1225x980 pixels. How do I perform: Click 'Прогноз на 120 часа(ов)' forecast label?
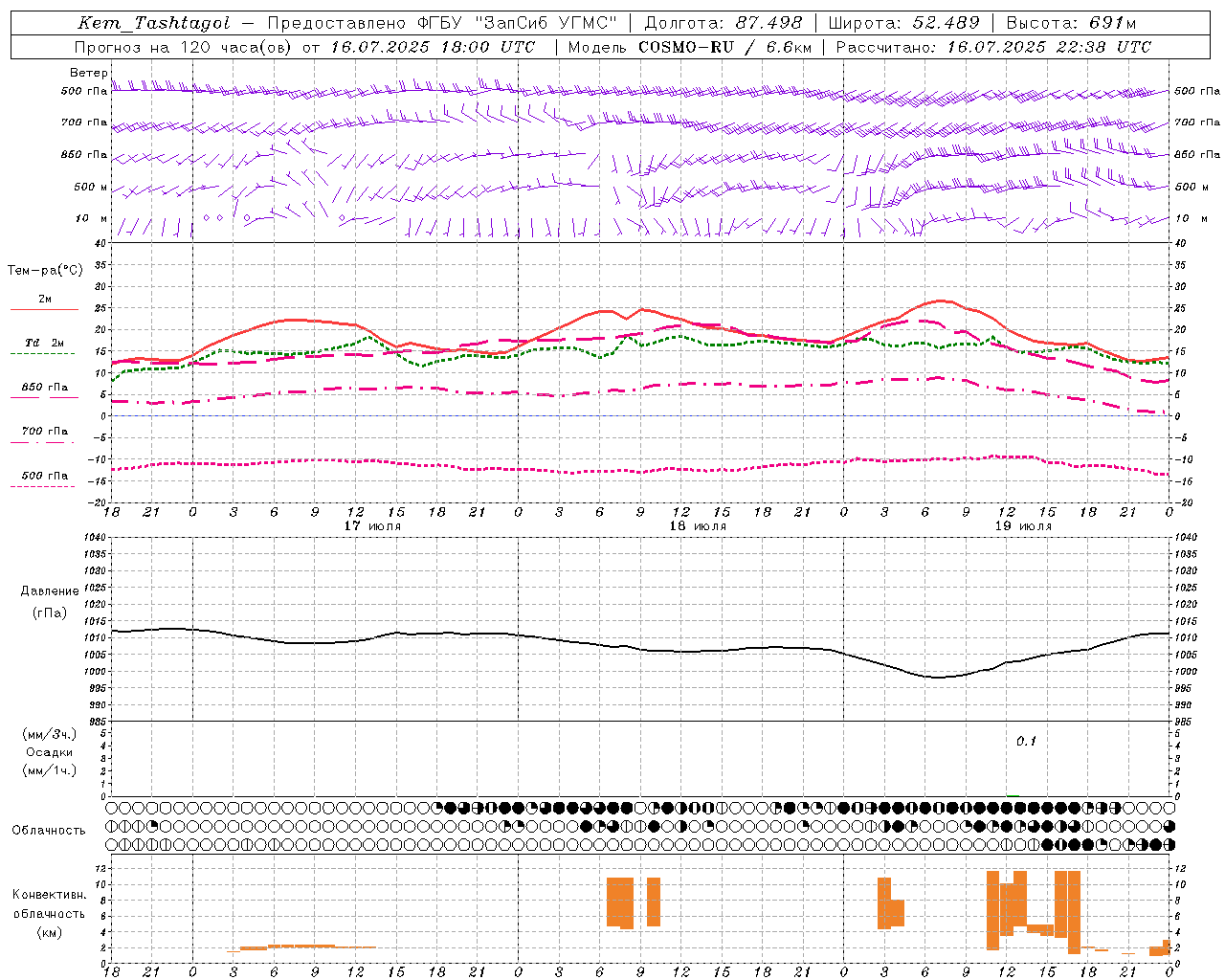[184, 47]
